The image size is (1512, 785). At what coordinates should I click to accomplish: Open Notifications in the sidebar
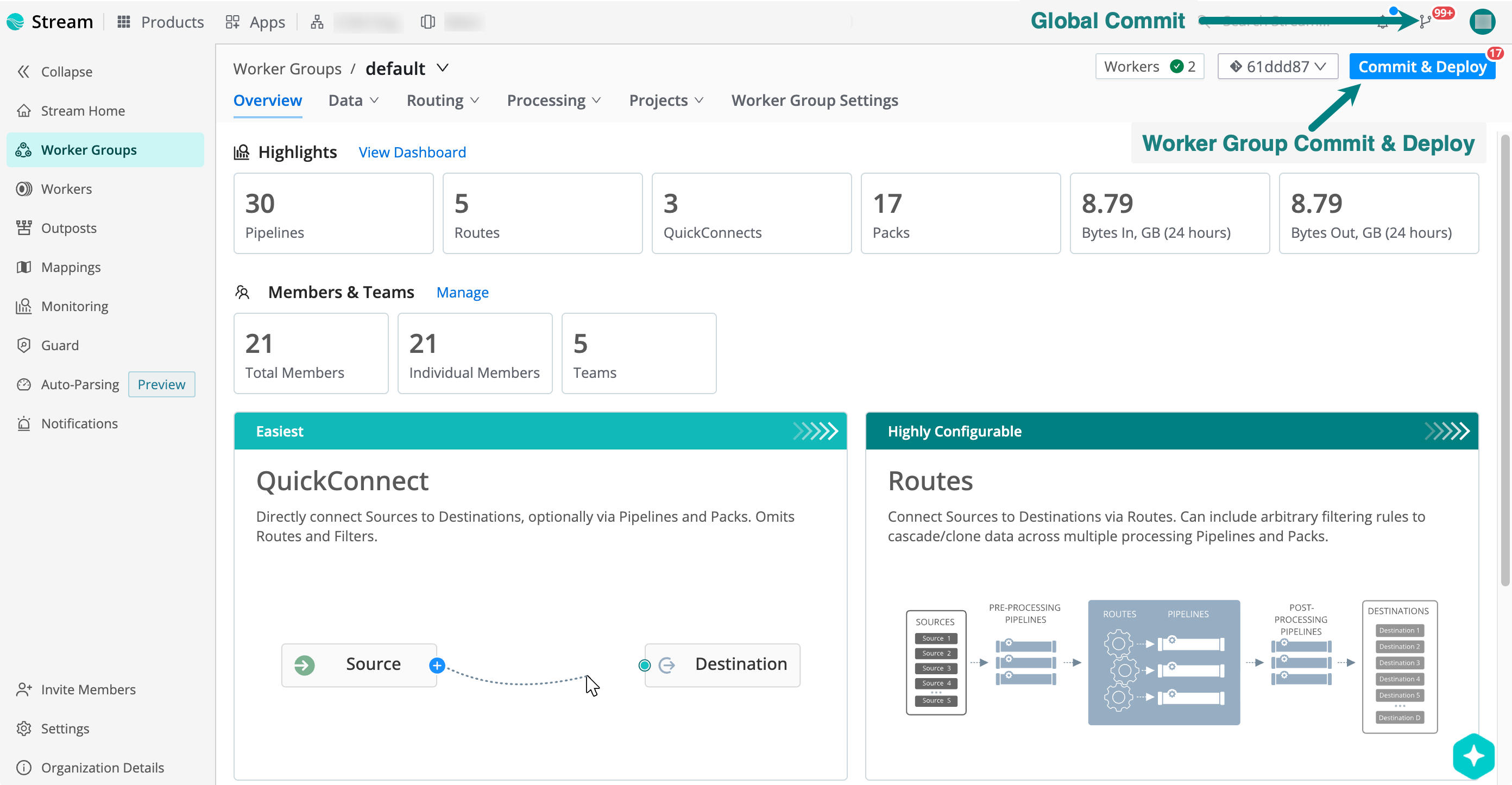pyautogui.click(x=67, y=423)
